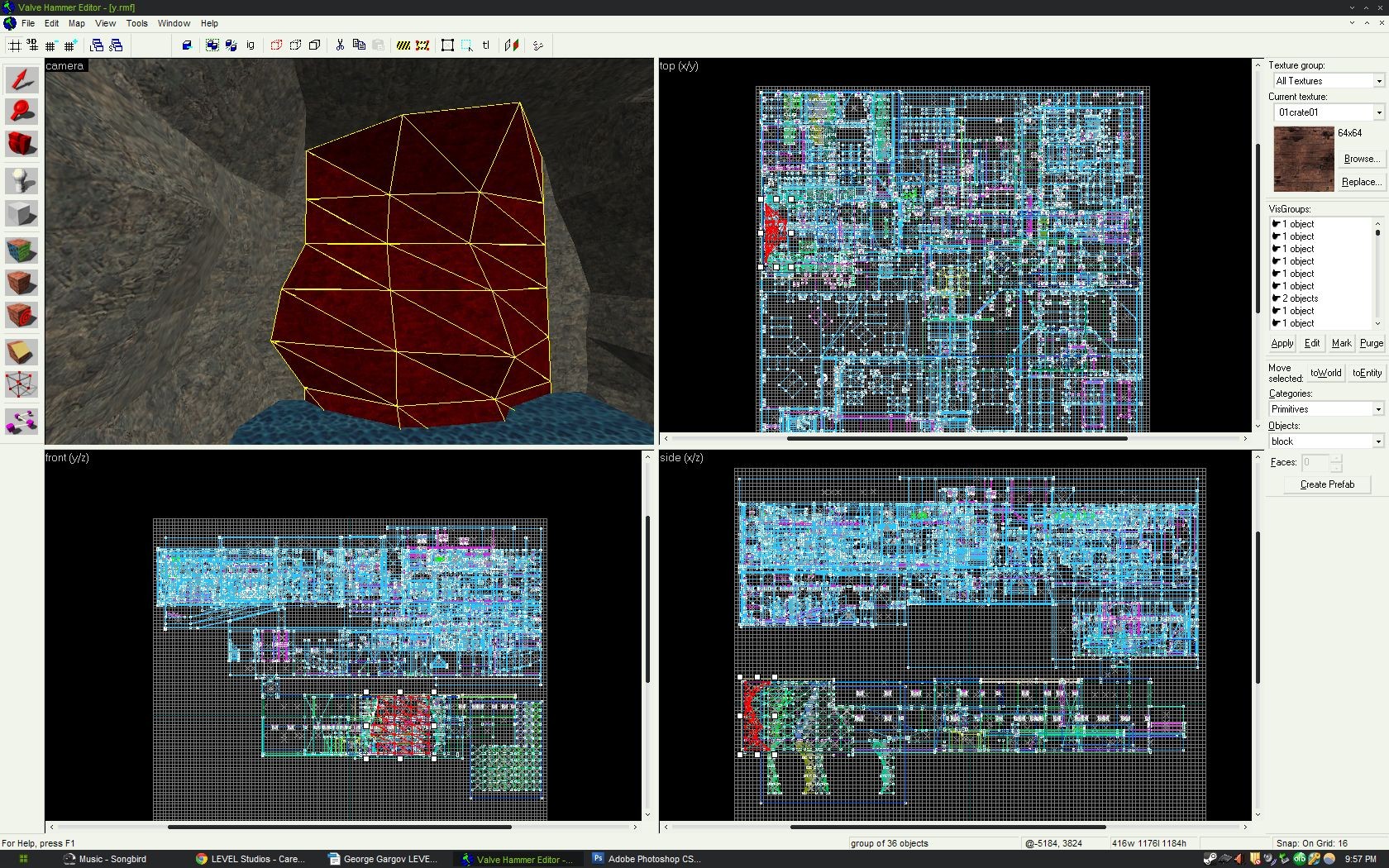The image size is (1389, 868).
Task: Click the Browse texture button
Action: [x=1361, y=159]
